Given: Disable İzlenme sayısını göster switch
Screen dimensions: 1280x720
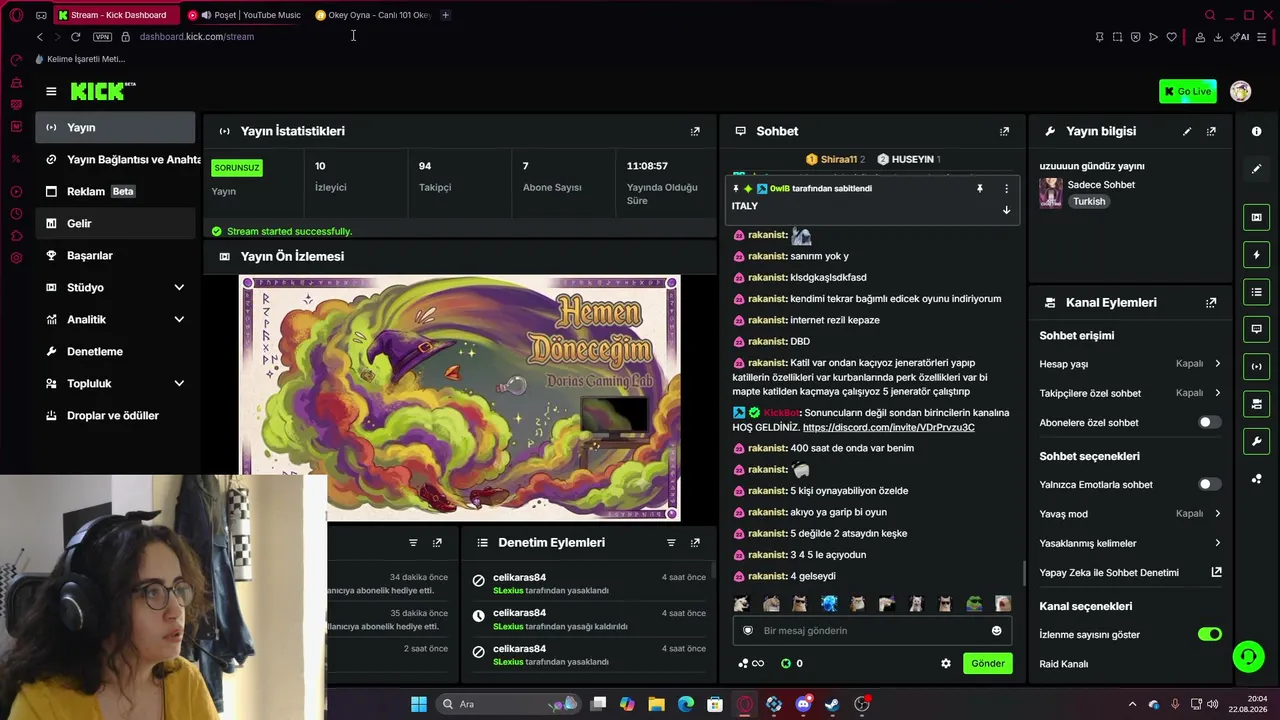Looking at the screenshot, I should tap(1210, 634).
